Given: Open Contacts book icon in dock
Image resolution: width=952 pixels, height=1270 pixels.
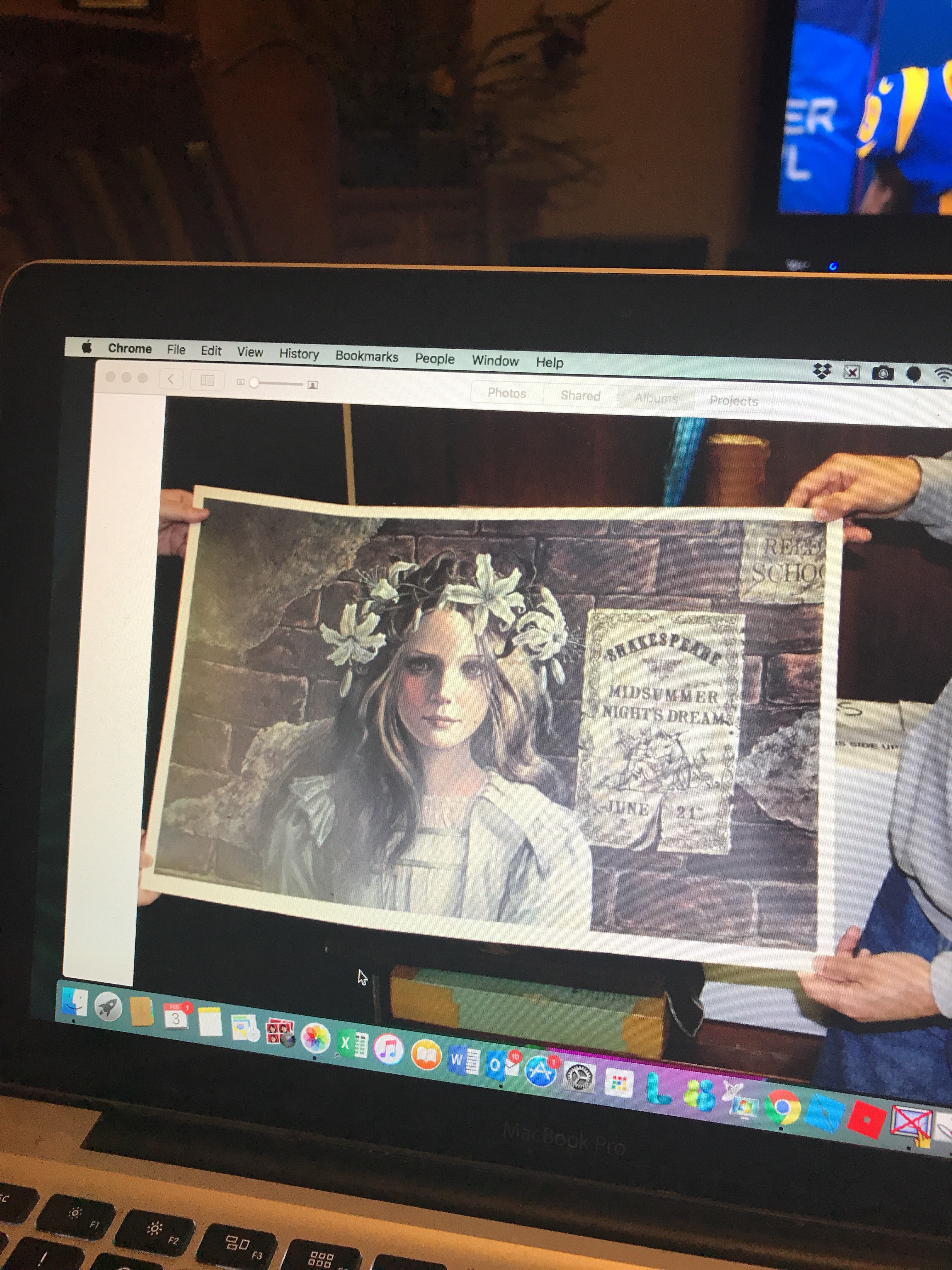Looking at the screenshot, I should pos(141,1012).
